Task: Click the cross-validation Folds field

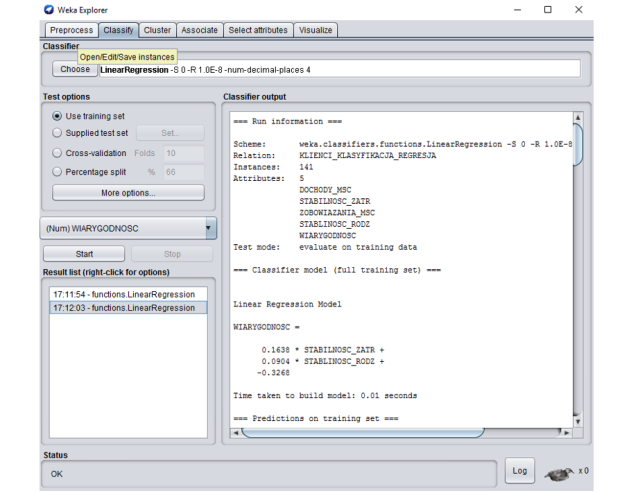Action: pyautogui.click(x=184, y=153)
